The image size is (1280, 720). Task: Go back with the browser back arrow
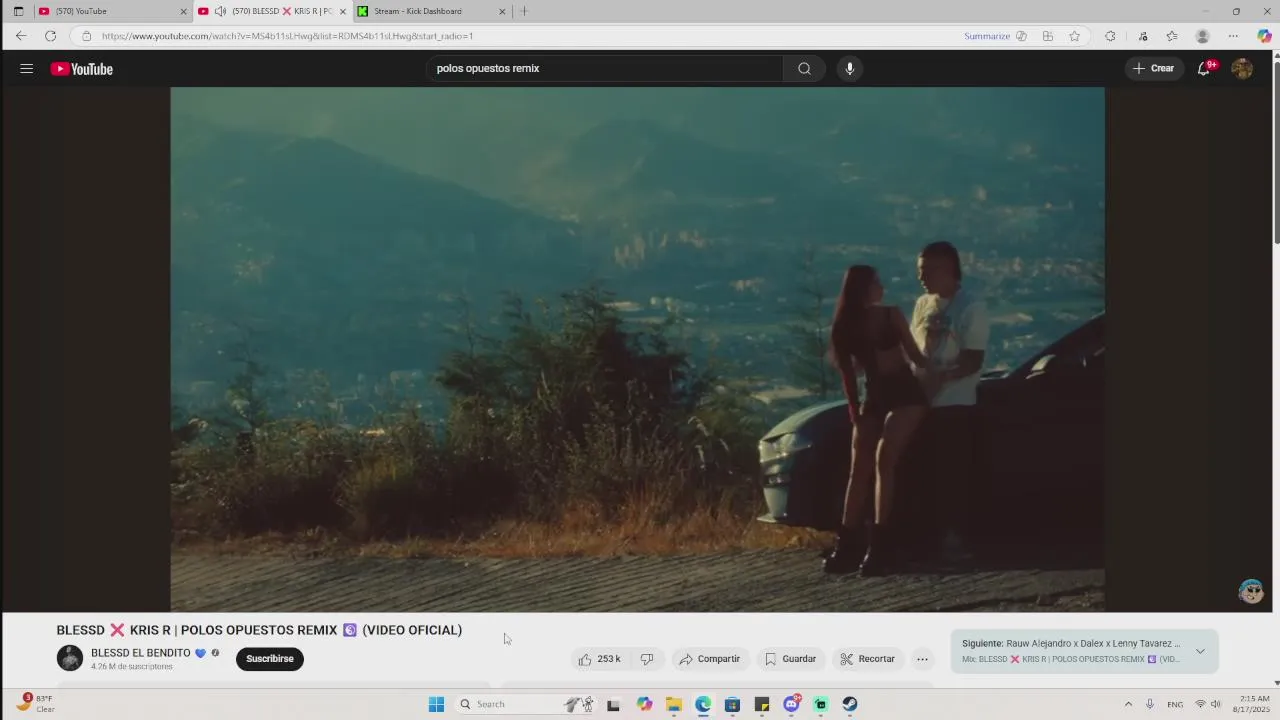point(21,36)
